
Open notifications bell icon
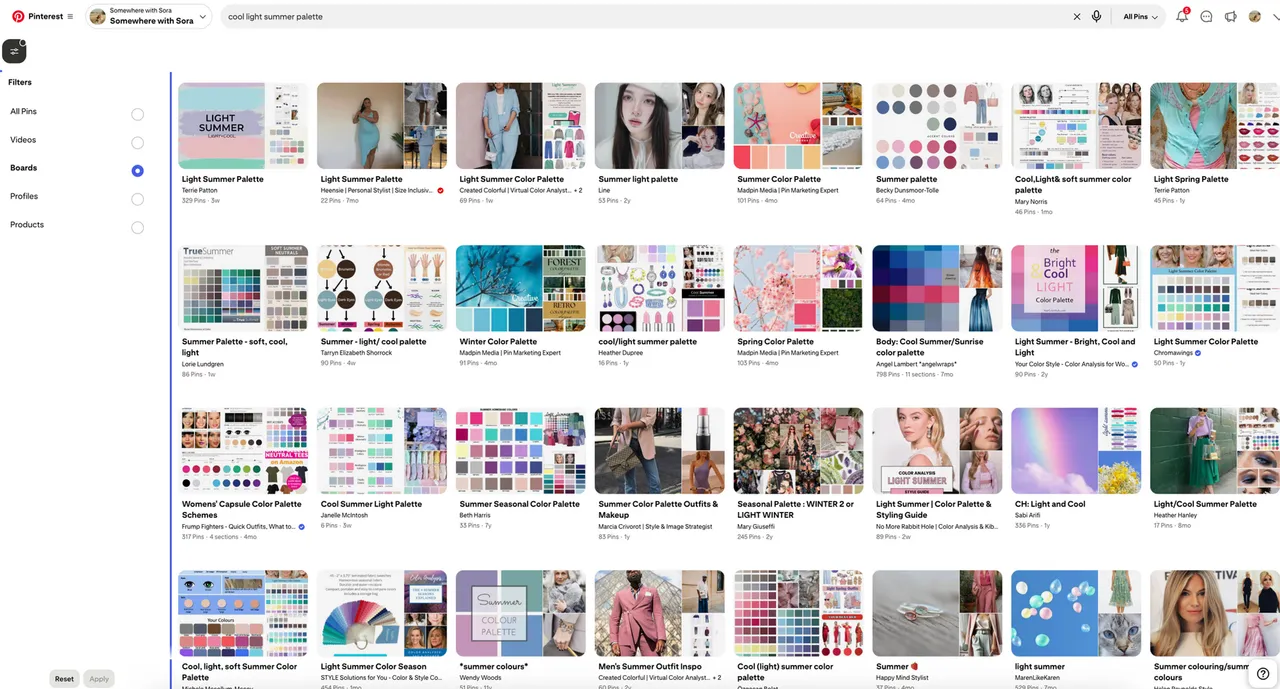point(1181,17)
